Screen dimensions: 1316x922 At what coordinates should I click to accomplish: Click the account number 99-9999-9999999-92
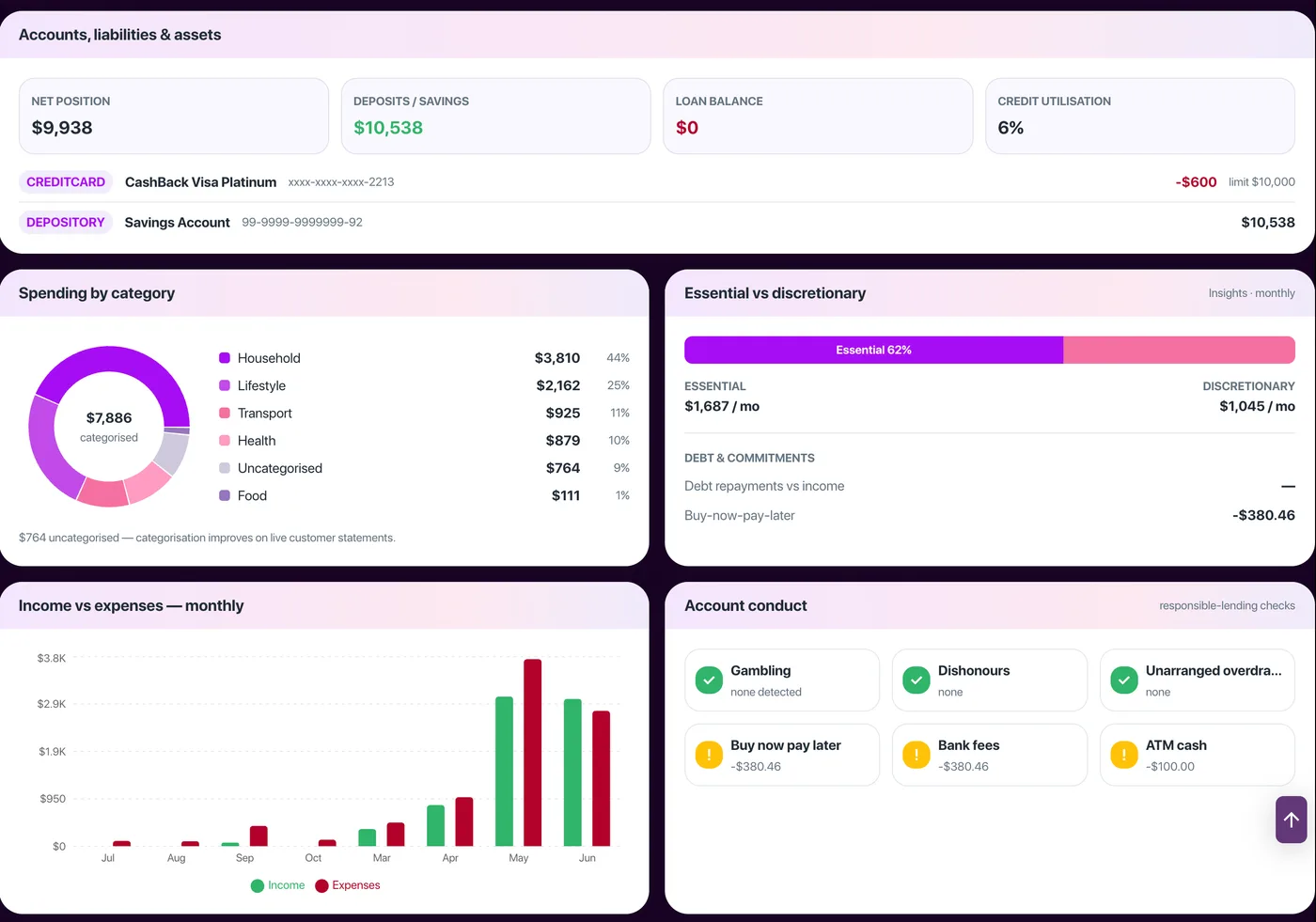302,223
